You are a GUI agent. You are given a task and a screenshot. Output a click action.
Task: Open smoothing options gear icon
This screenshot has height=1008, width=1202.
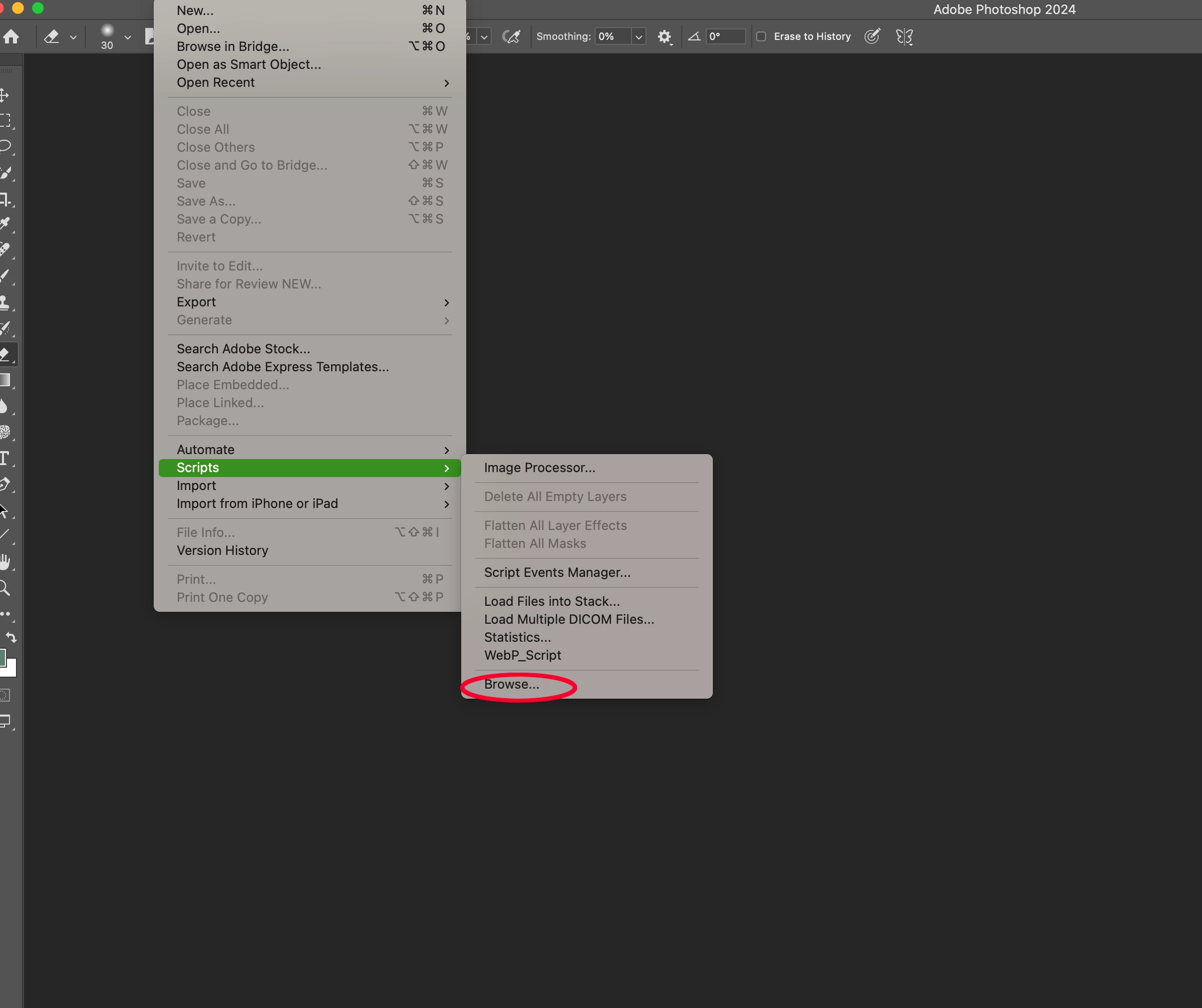[x=664, y=37]
